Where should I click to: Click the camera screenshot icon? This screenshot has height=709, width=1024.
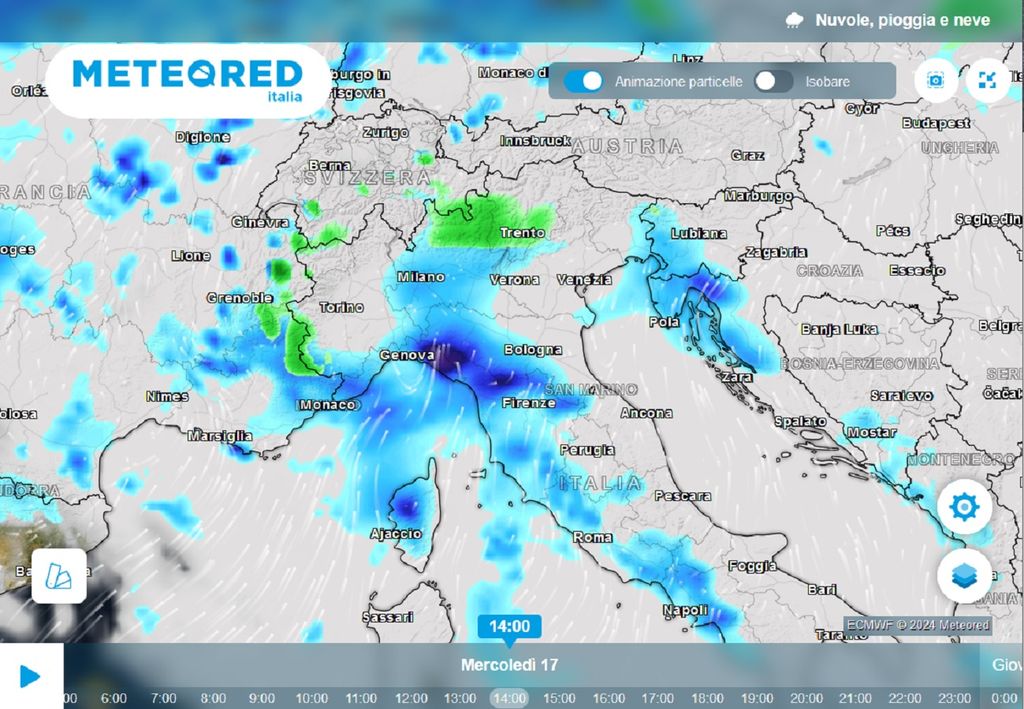(937, 81)
